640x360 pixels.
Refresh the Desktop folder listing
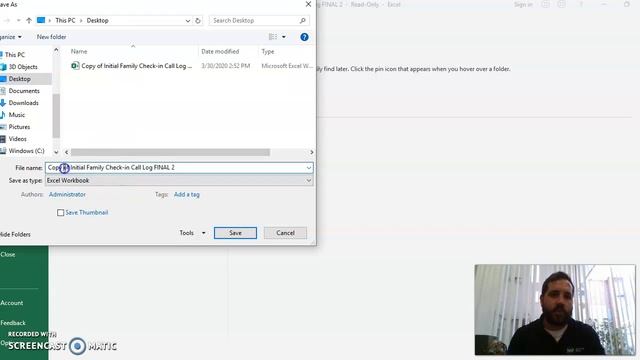[198, 20]
